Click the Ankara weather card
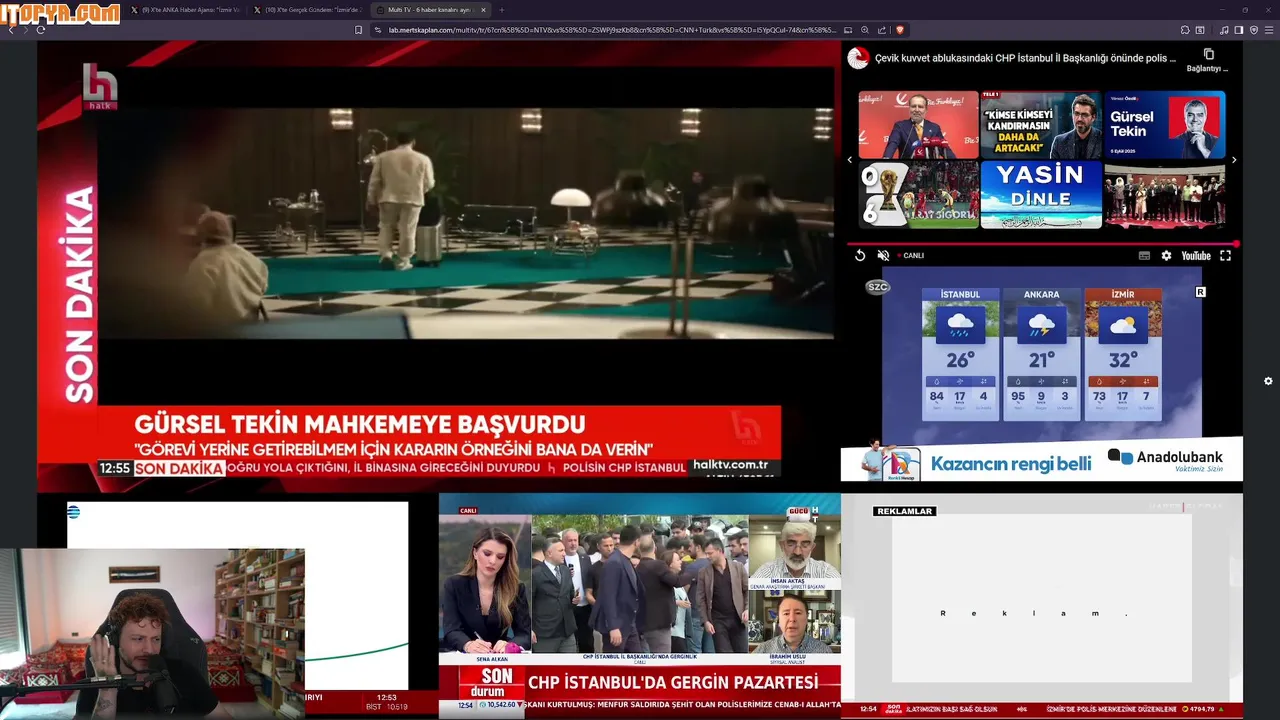The width and height of the screenshot is (1280, 720). [x=1041, y=354]
